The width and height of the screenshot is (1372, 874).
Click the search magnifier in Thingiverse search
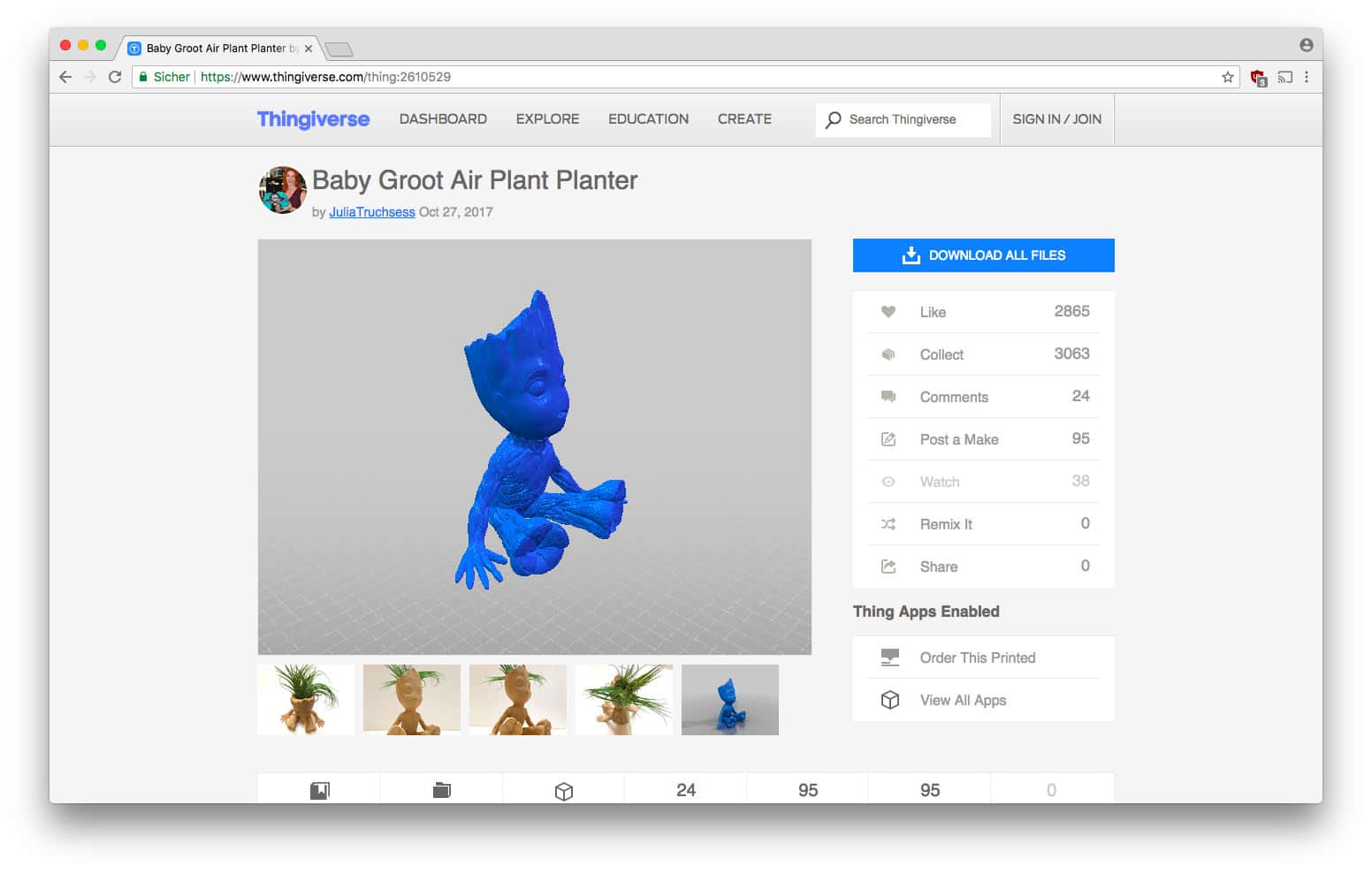pos(832,119)
